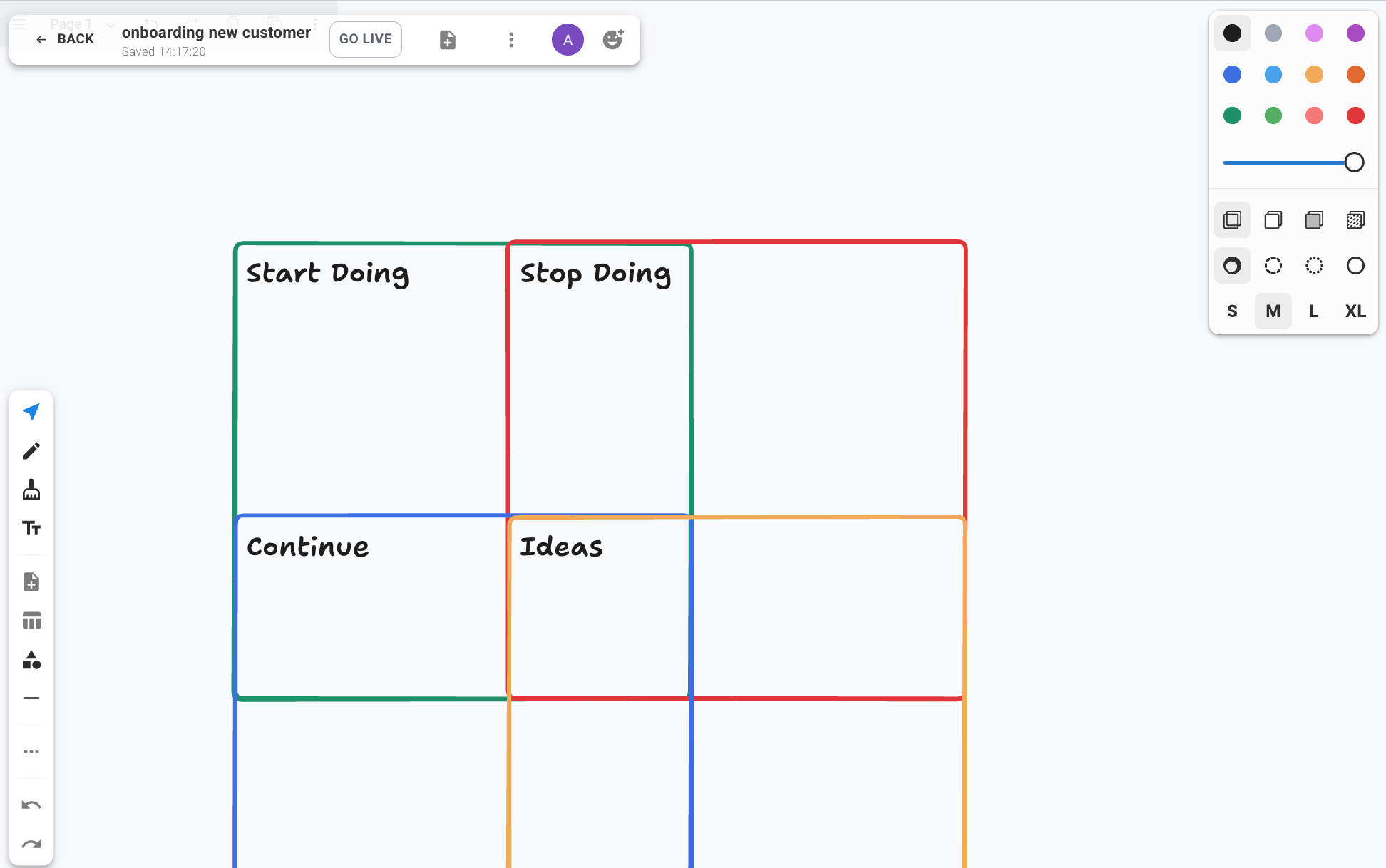This screenshot has height=868, width=1386.
Task: Select dashed stroke style
Action: coord(1273,266)
